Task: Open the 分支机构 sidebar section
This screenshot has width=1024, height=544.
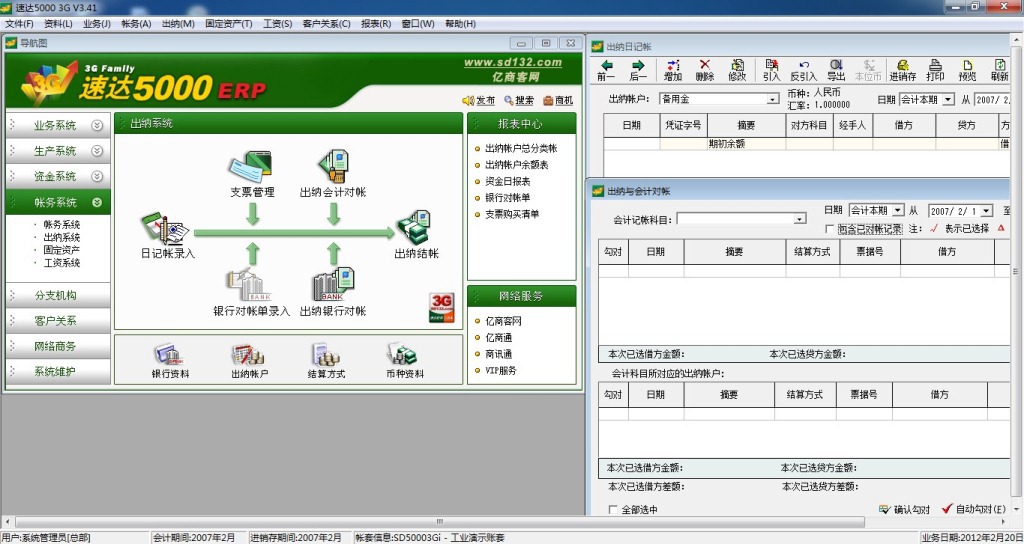Action: (57, 295)
